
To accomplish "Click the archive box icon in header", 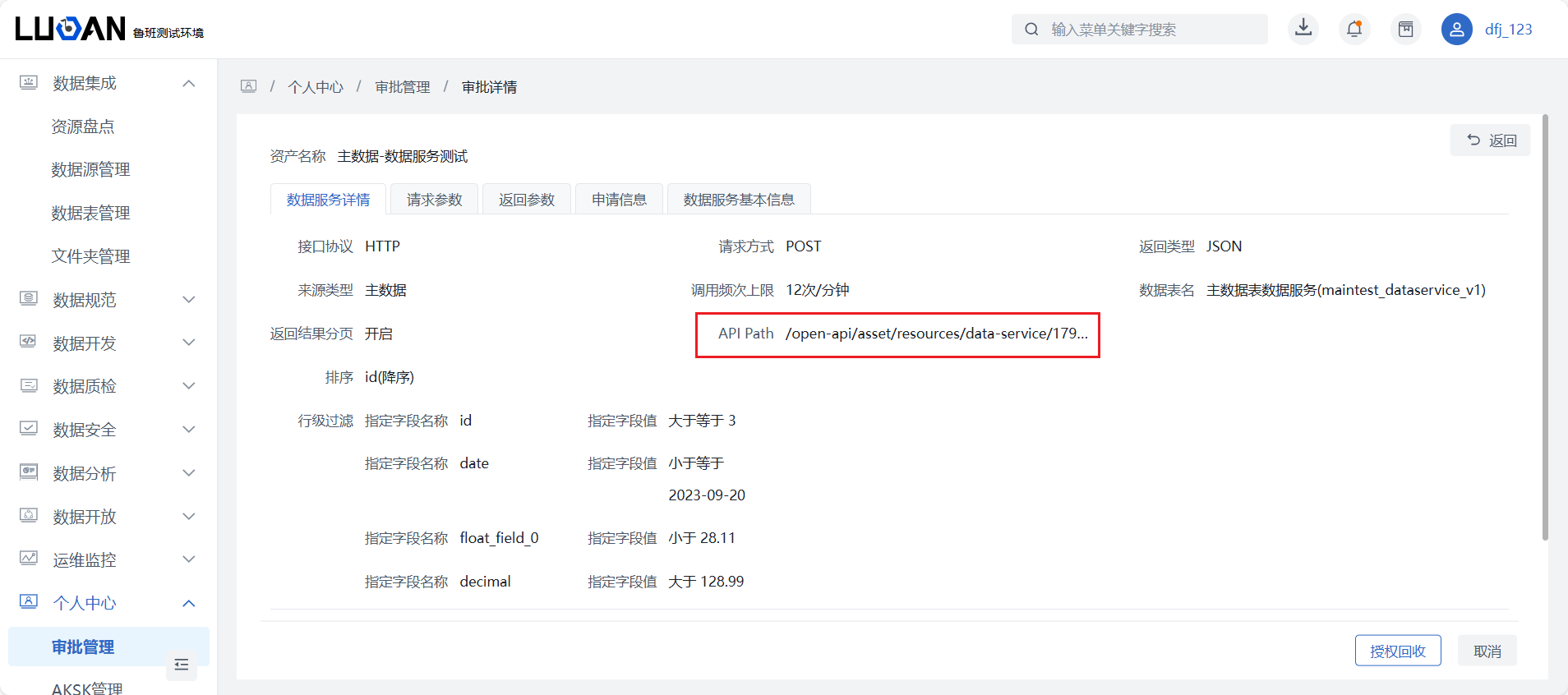I will tap(1406, 30).
